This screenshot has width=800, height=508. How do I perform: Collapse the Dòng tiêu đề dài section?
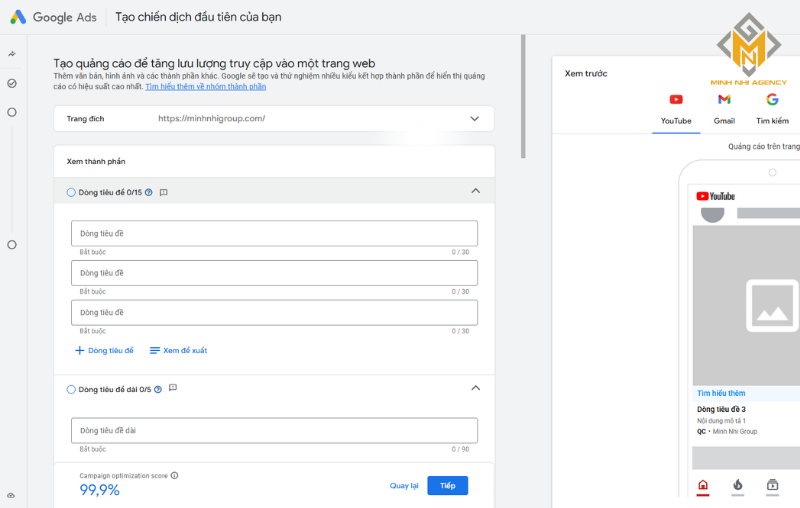pos(476,388)
